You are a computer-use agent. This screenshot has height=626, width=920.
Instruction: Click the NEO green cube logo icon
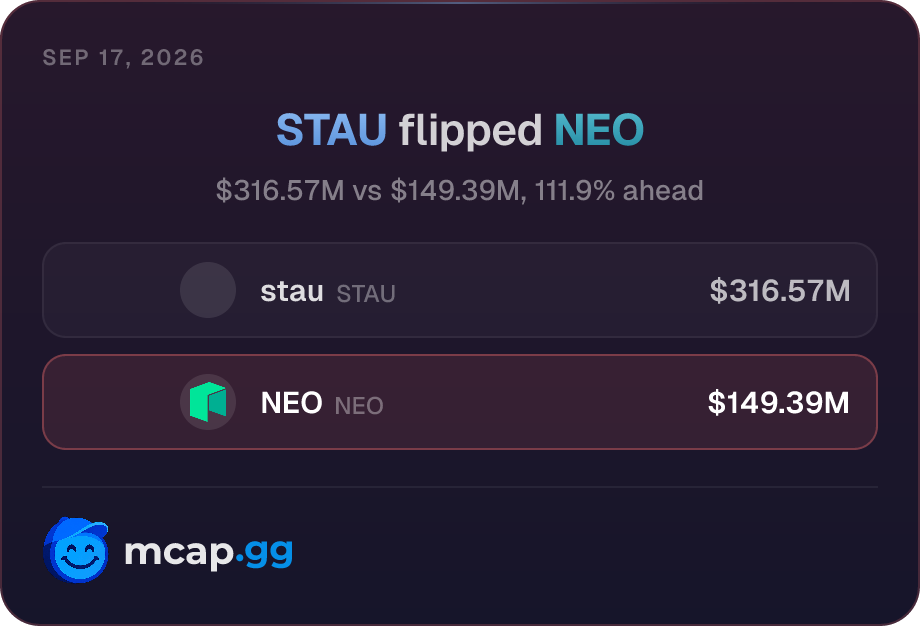click(208, 402)
